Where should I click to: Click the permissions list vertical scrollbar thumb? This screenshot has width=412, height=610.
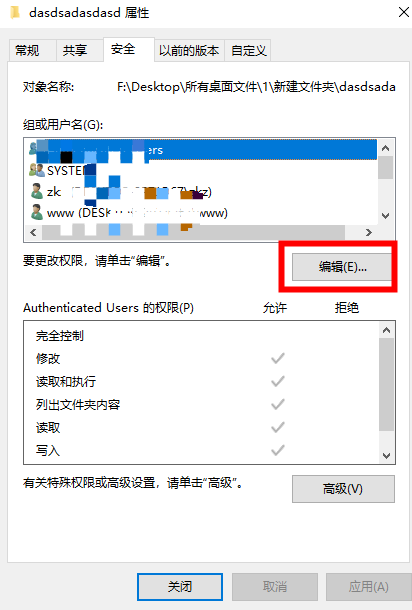click(x=386, y=384)
